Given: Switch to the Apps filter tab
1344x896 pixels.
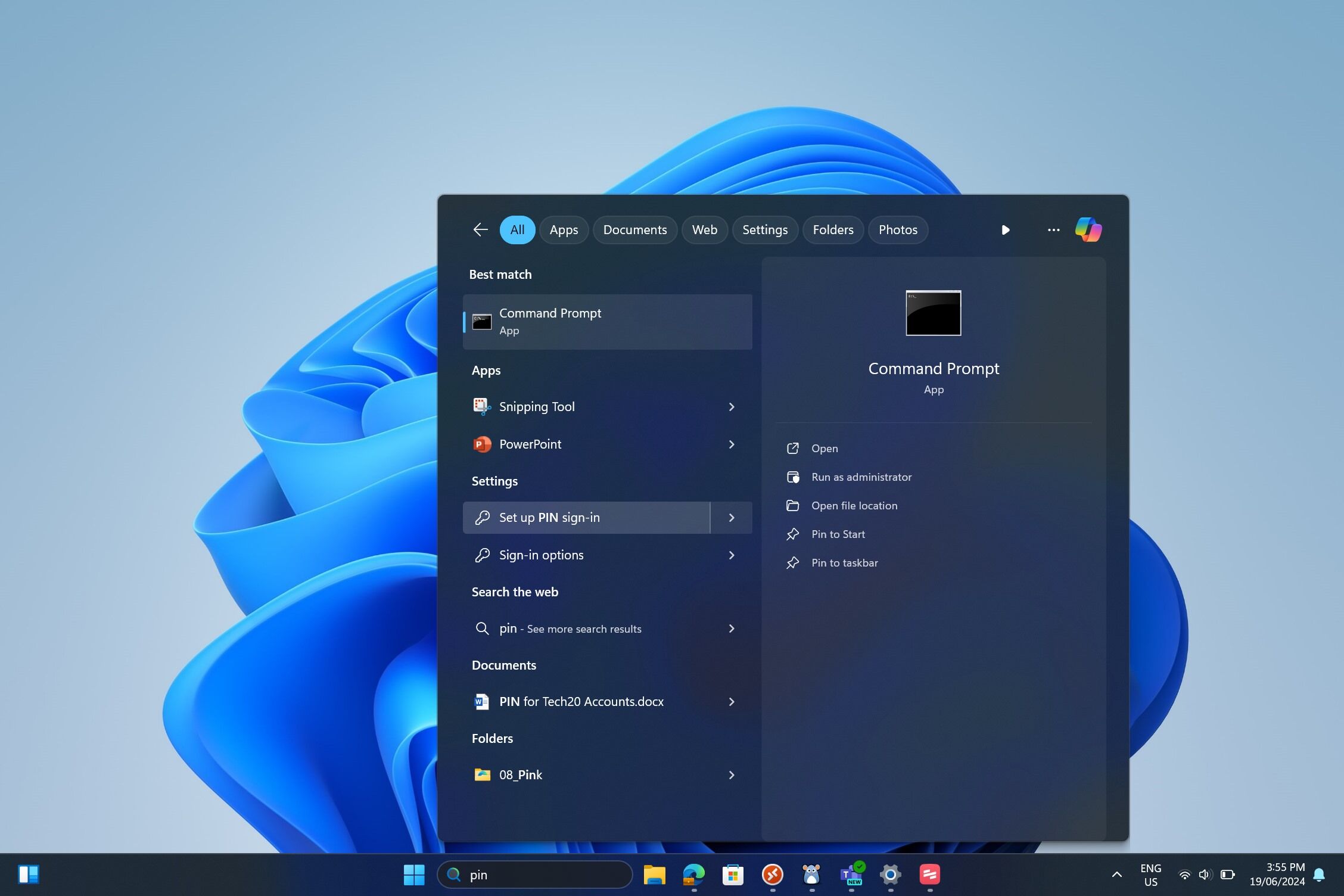Looking at the screenshot, I should coord(564,230).
